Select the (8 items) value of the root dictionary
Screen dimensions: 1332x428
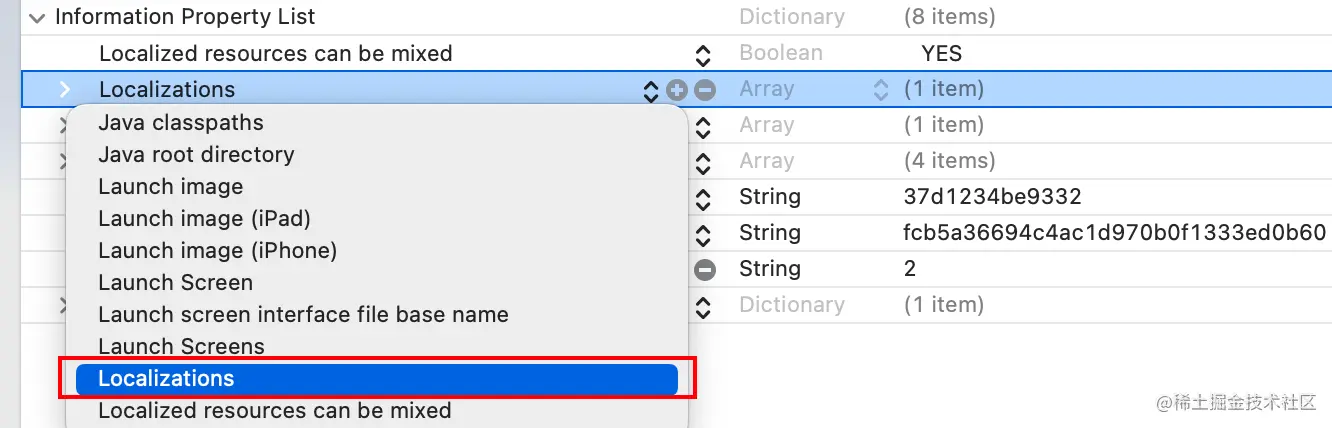click(x=949, y=17)
